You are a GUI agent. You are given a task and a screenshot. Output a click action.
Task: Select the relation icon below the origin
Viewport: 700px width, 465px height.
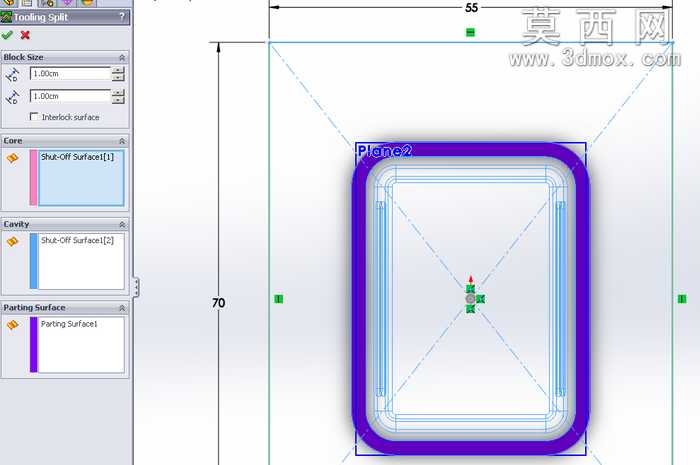pos(470,309)
